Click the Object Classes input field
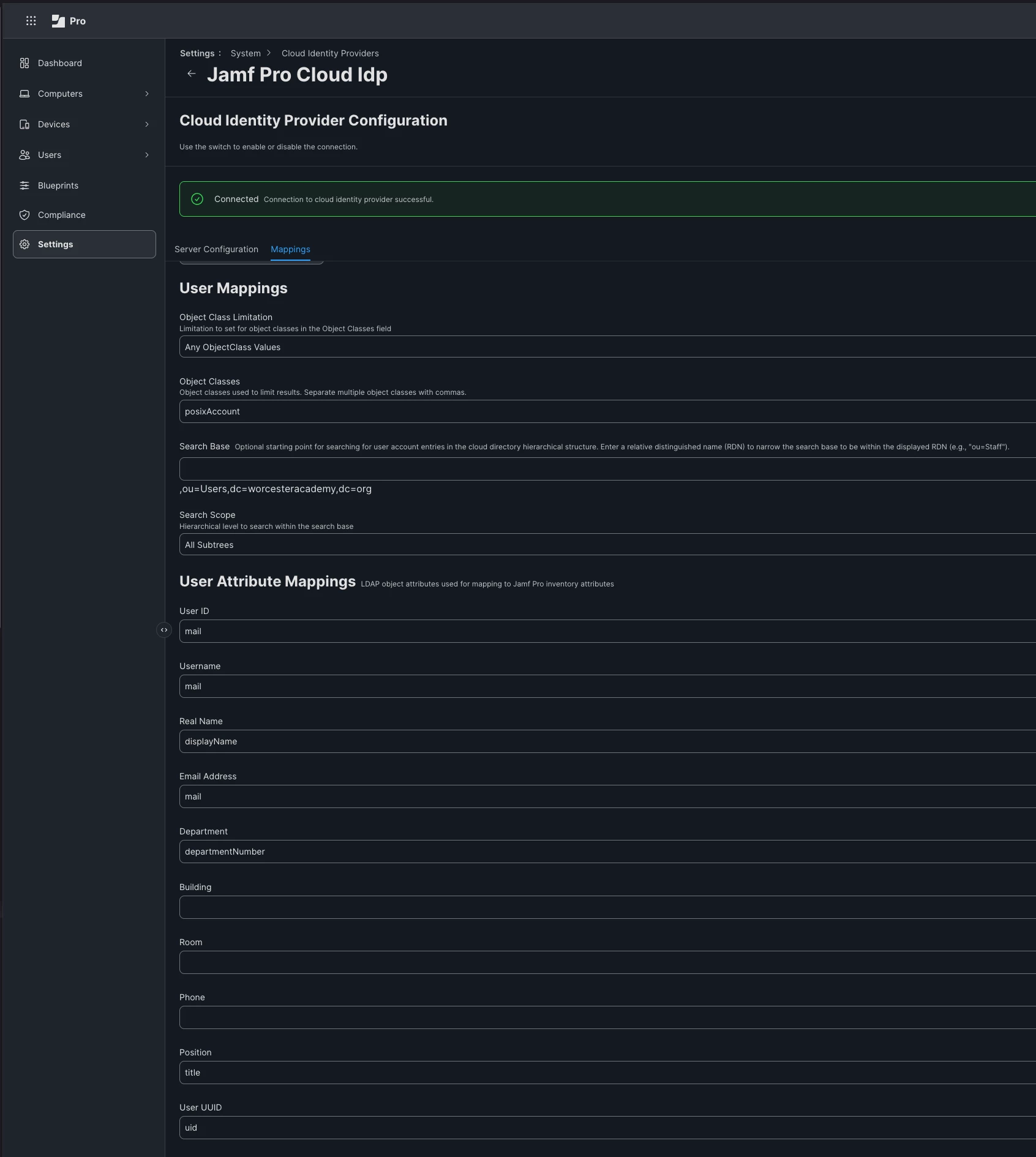1036x1157 pixels. click(607, 411)
